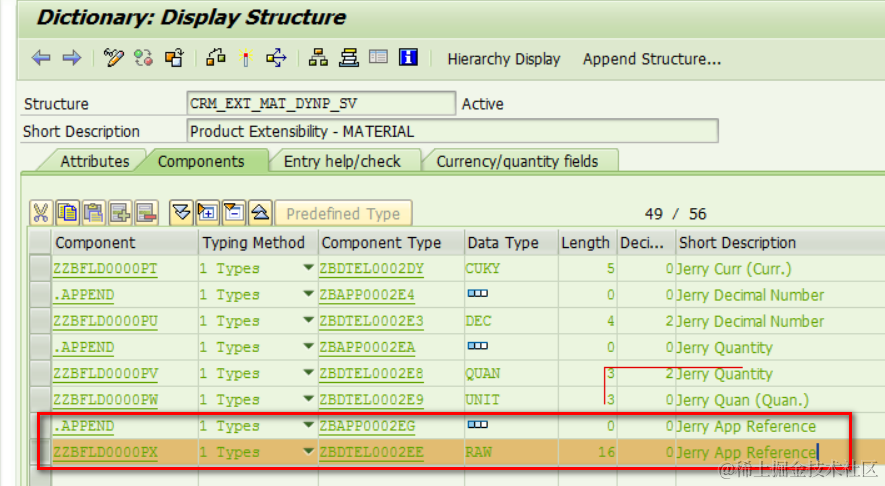Click the Back arrow icon

click(x=41, y=58)
